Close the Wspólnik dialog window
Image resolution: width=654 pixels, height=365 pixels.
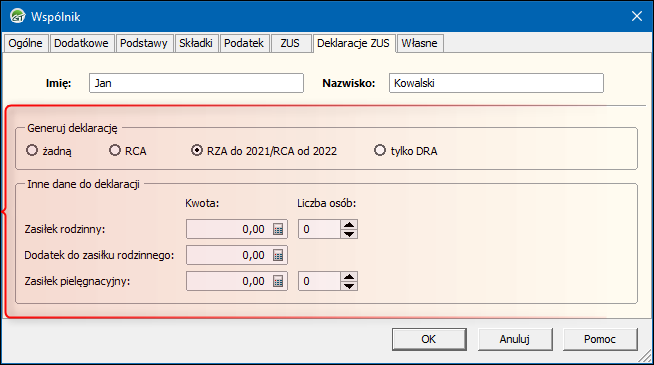click(636, 16)
